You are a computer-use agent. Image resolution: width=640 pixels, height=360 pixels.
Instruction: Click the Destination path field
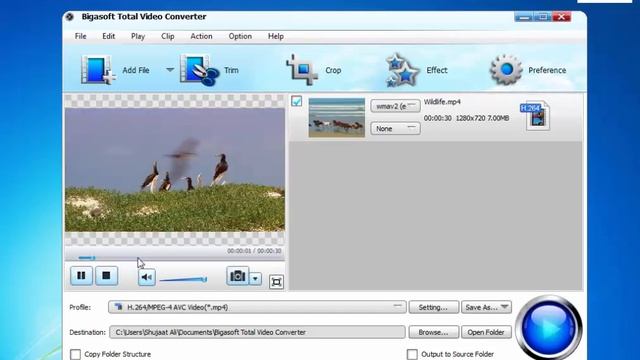[257, 332]
